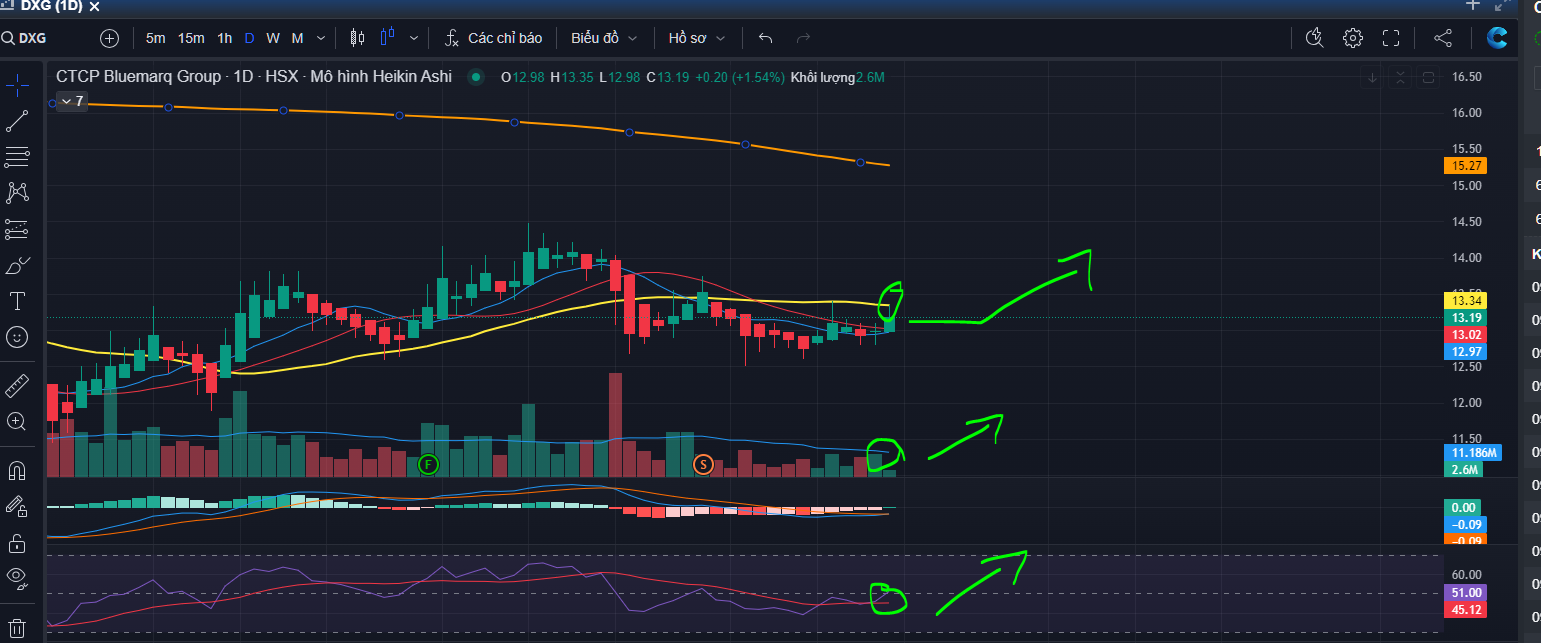Screen dimensions: 1541x643
Task: Toggle magnet mode for drawings
Action: tap(17, 469)
